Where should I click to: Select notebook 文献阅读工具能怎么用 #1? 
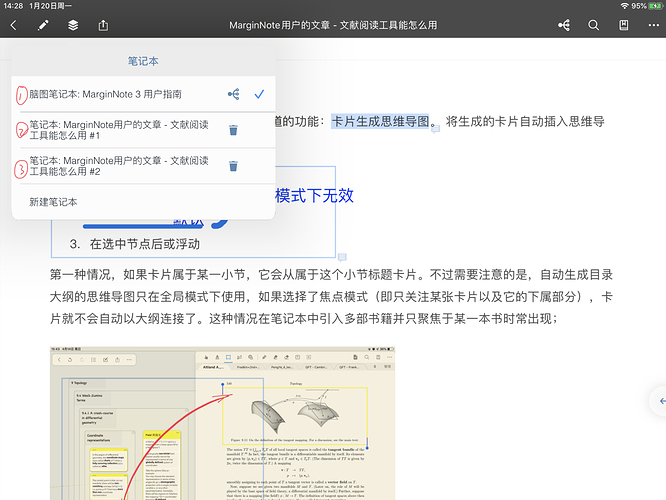(x=143, y=130)
